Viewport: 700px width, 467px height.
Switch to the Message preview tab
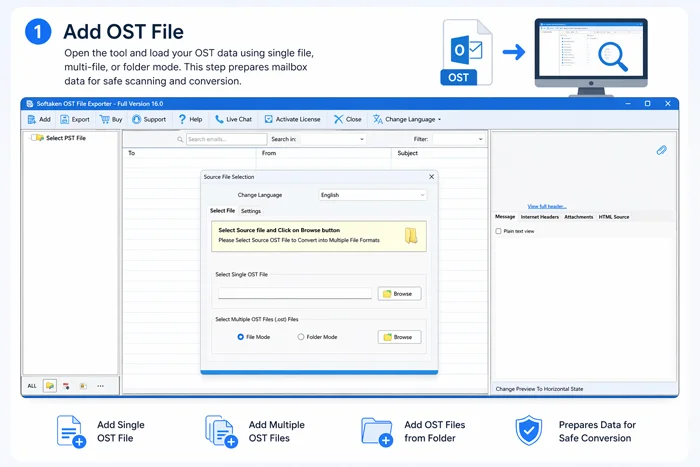(505, 217)
